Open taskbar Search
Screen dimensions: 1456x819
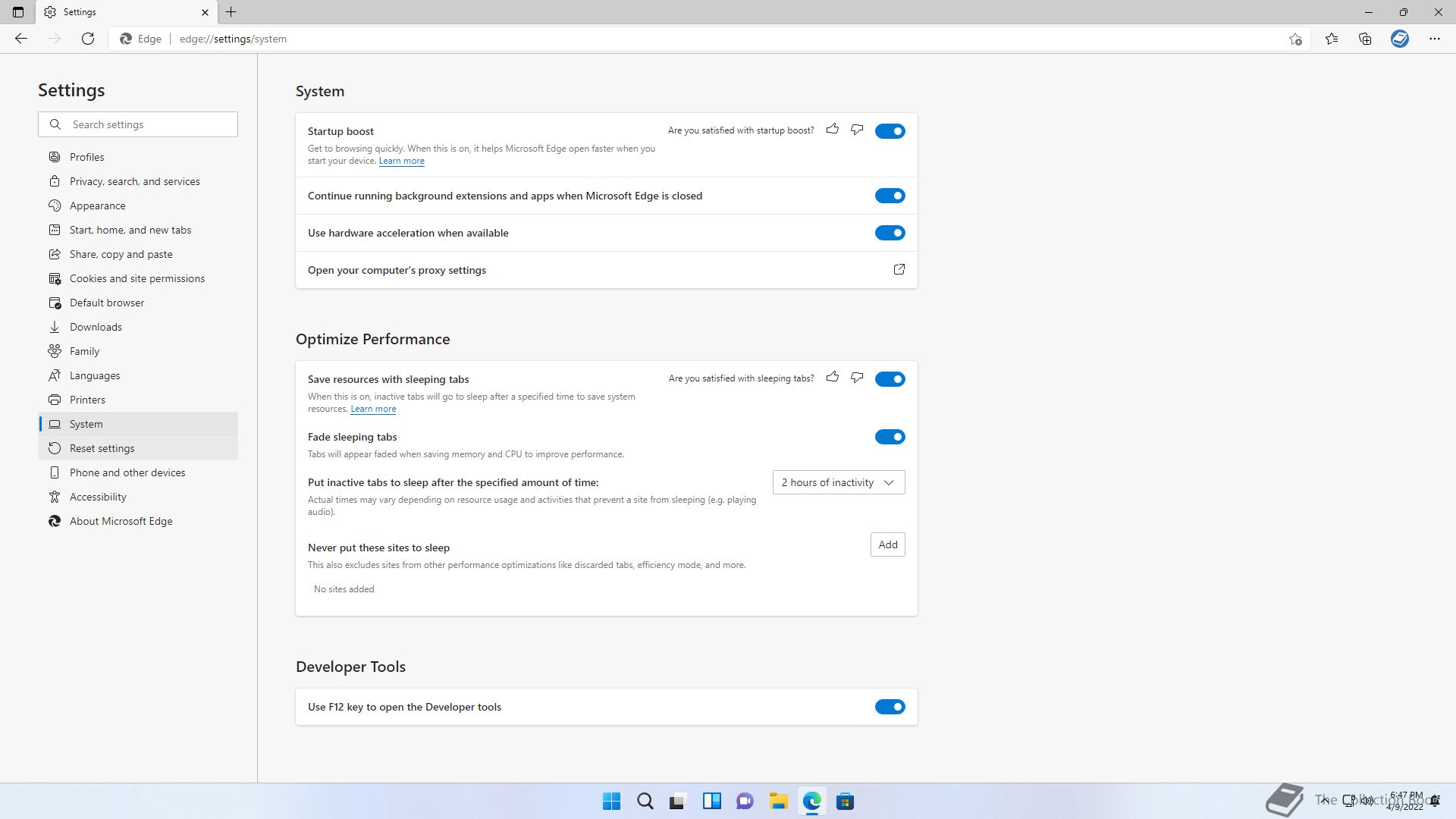tap(645, 802)
